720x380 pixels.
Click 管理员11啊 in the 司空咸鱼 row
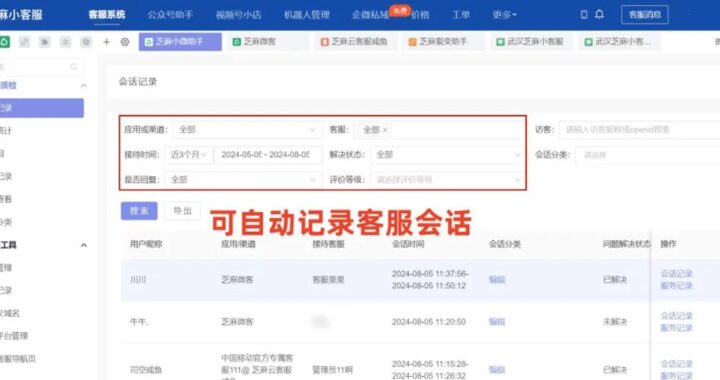(332, 369)
